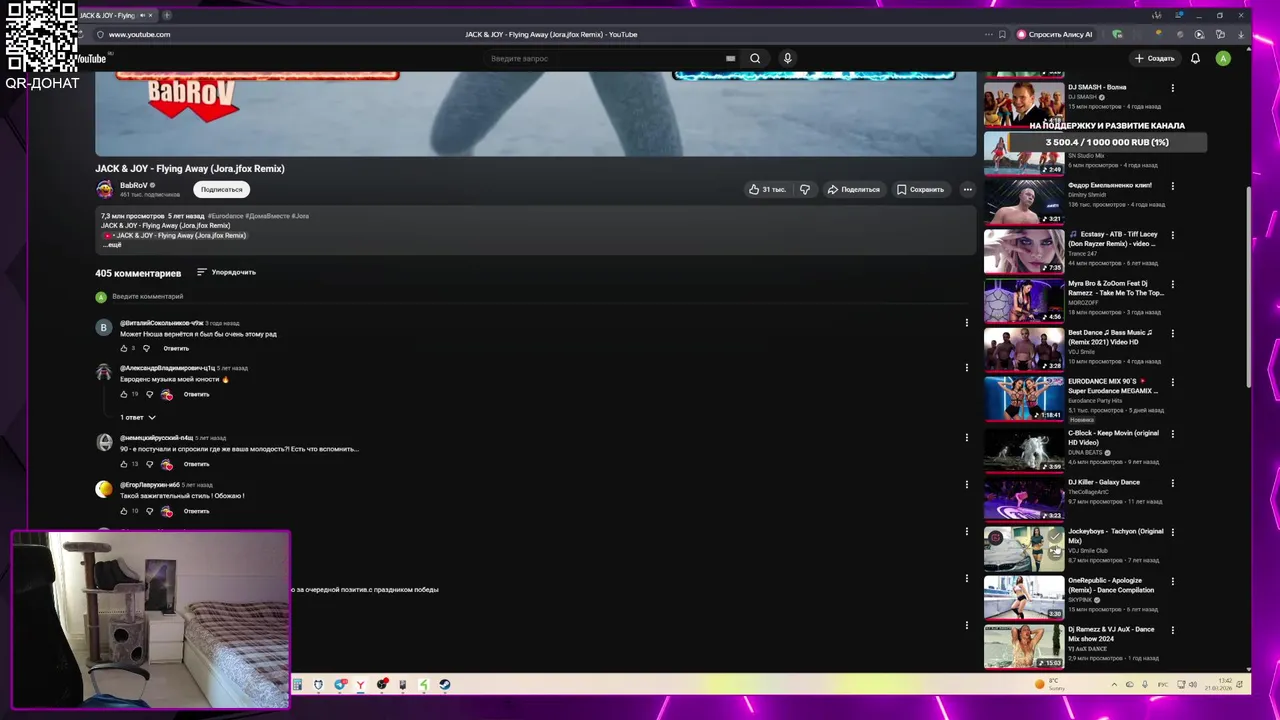Click the weather widget showing Sunny
Image resolution: width=1280 pixels, height=720 pixels.
[x=1051, y=685]
